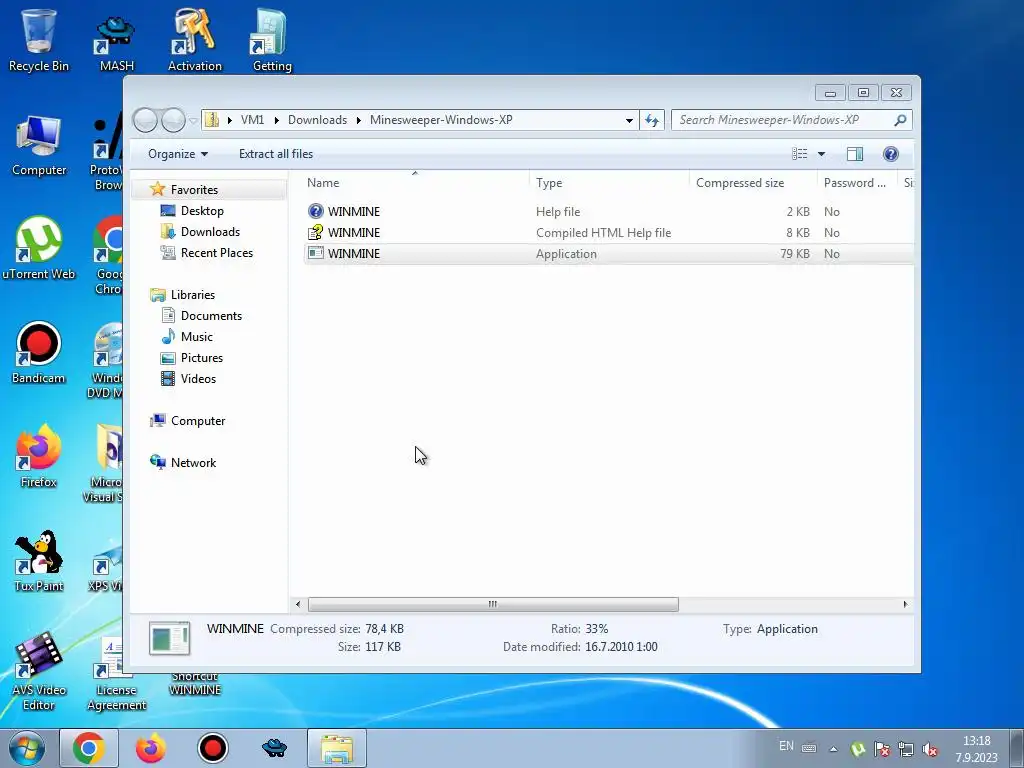This screenshot has height=768, width=1024.
Task: Open the Organize menu
Action: point(178,153)
